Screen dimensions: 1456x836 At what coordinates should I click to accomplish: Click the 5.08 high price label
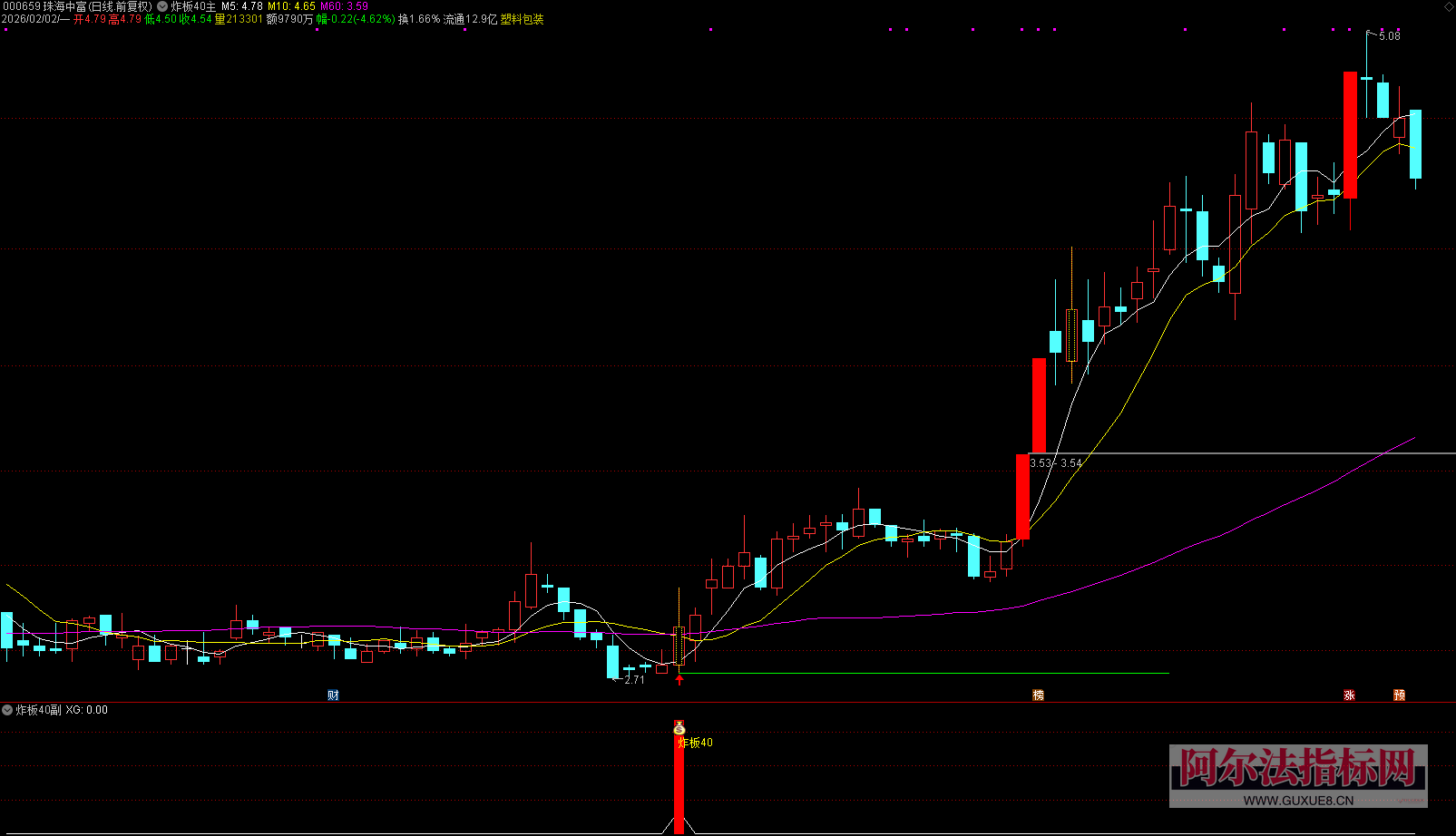(1389, 36)
